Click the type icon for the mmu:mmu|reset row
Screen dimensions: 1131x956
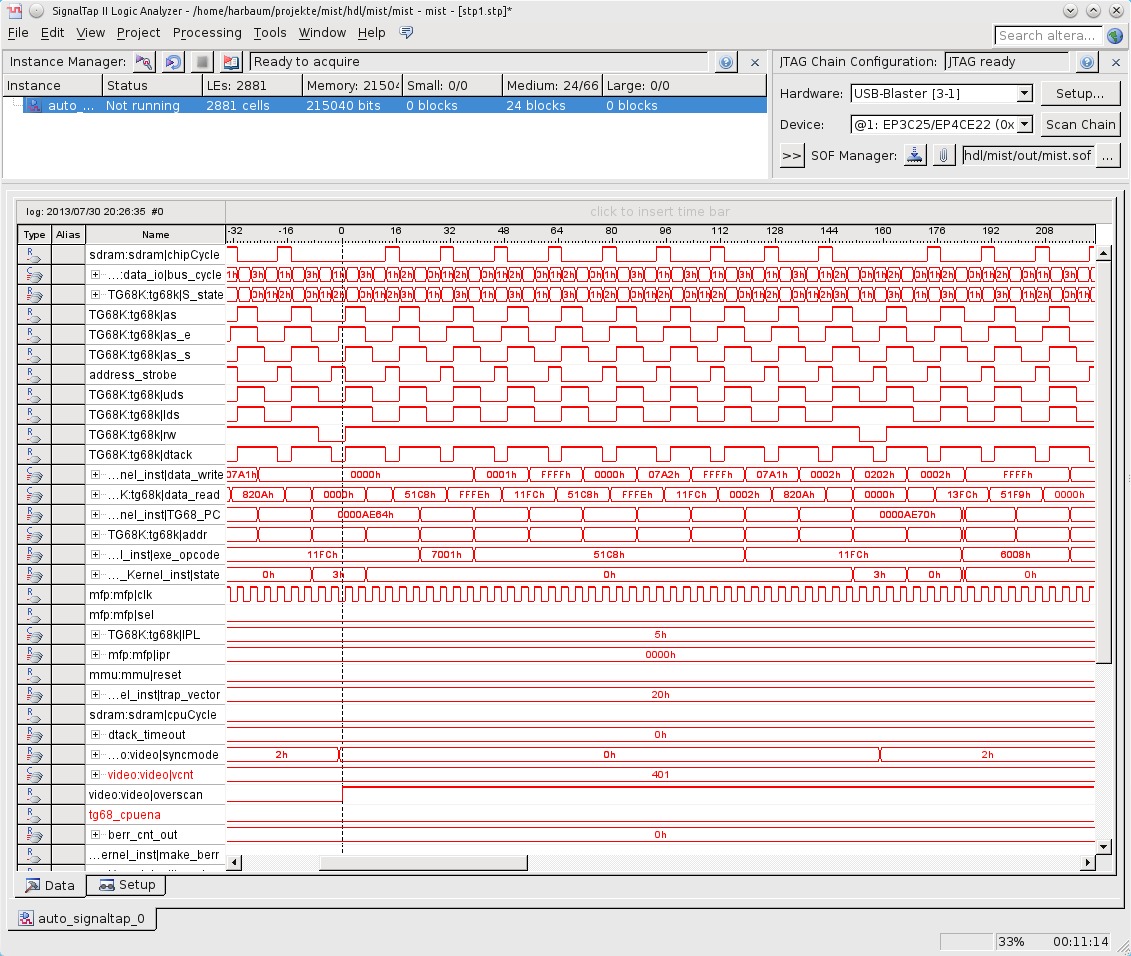(x=34, y=675)
